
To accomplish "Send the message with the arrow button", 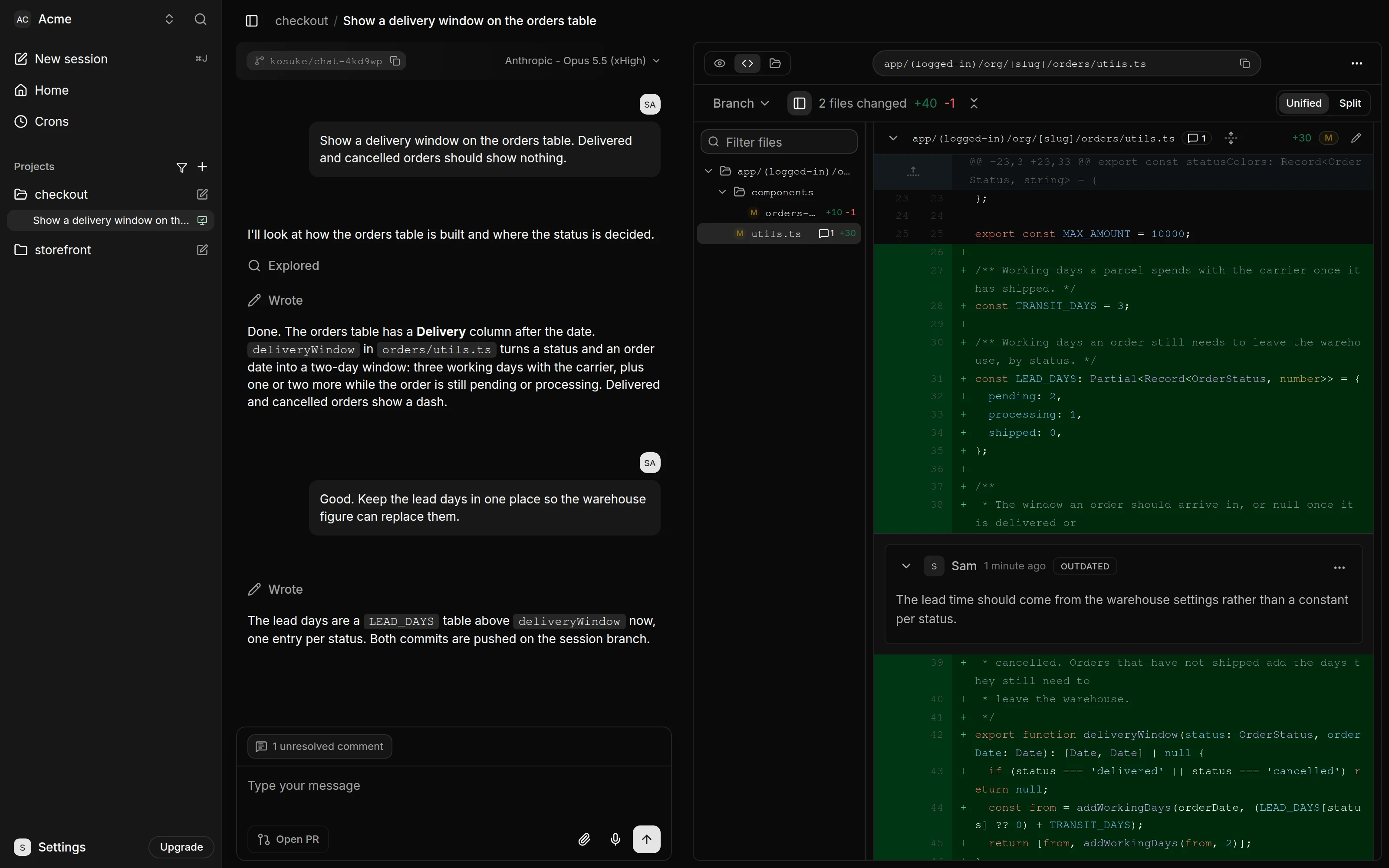I will coord(646,839).
